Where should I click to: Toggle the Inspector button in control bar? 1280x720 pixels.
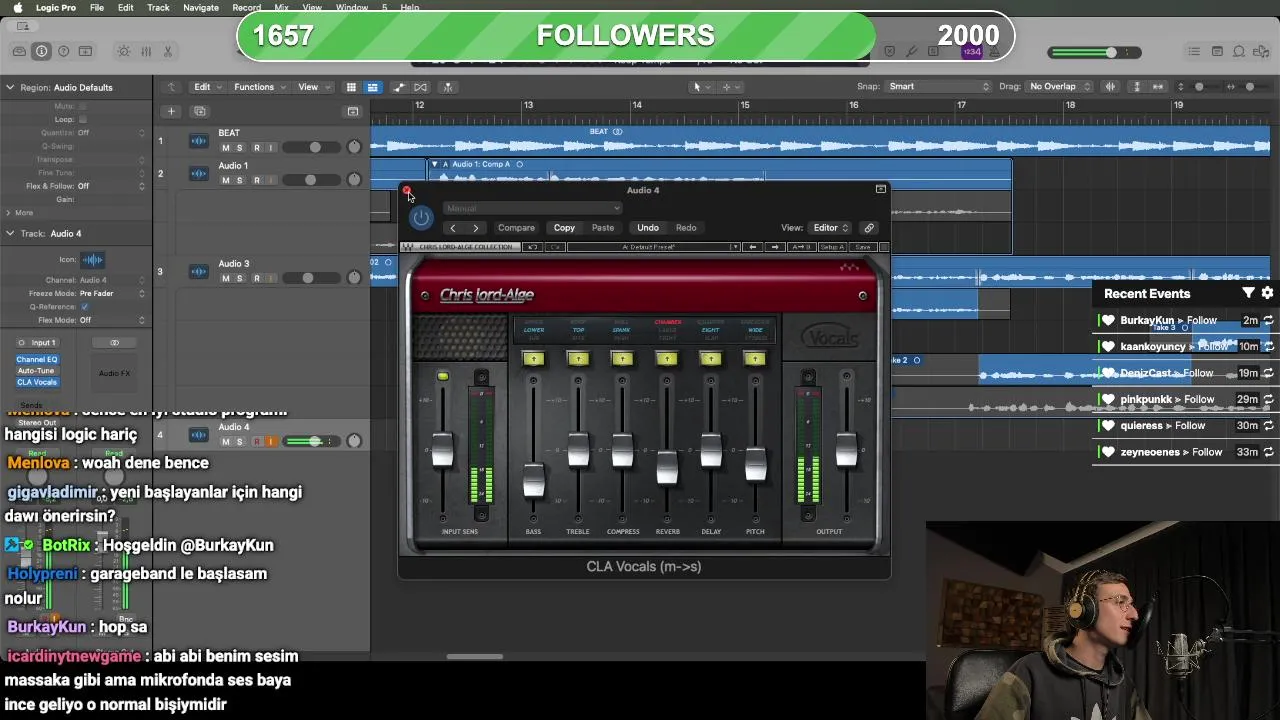[x=41, y=52]
